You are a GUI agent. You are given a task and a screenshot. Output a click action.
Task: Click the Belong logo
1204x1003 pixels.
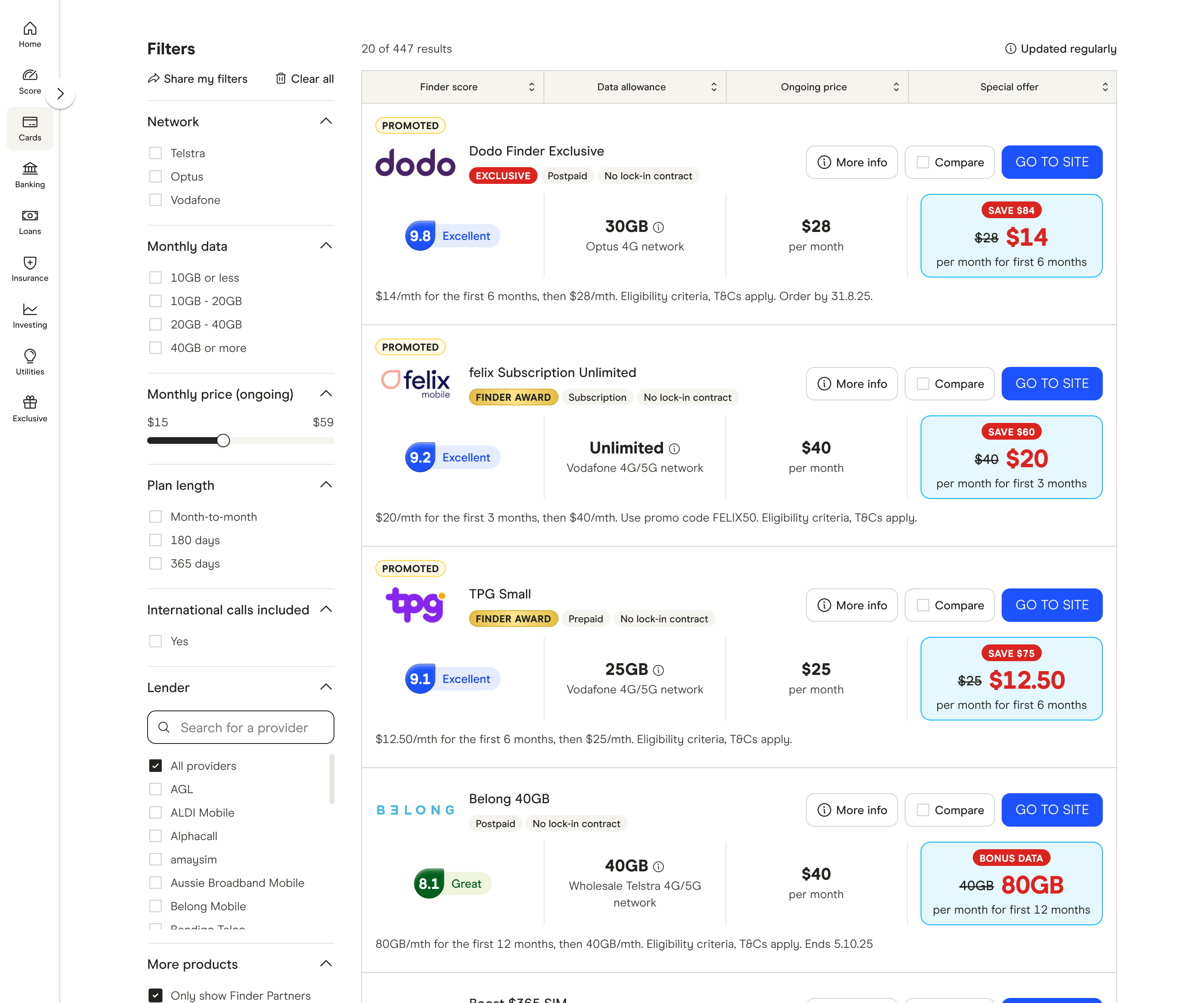tap(415, 810)
